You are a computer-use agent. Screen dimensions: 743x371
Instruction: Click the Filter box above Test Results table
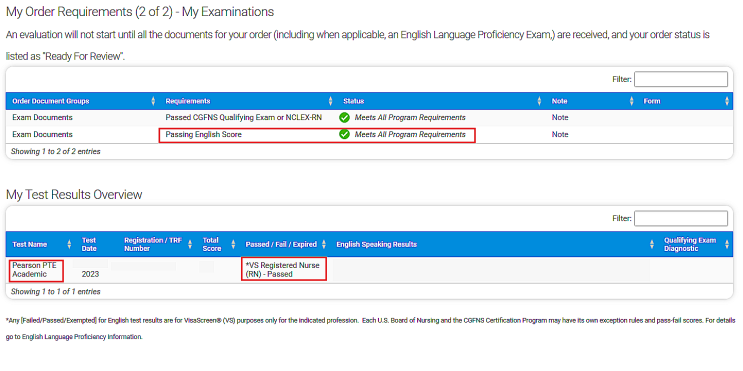click(x=680, y=218)
